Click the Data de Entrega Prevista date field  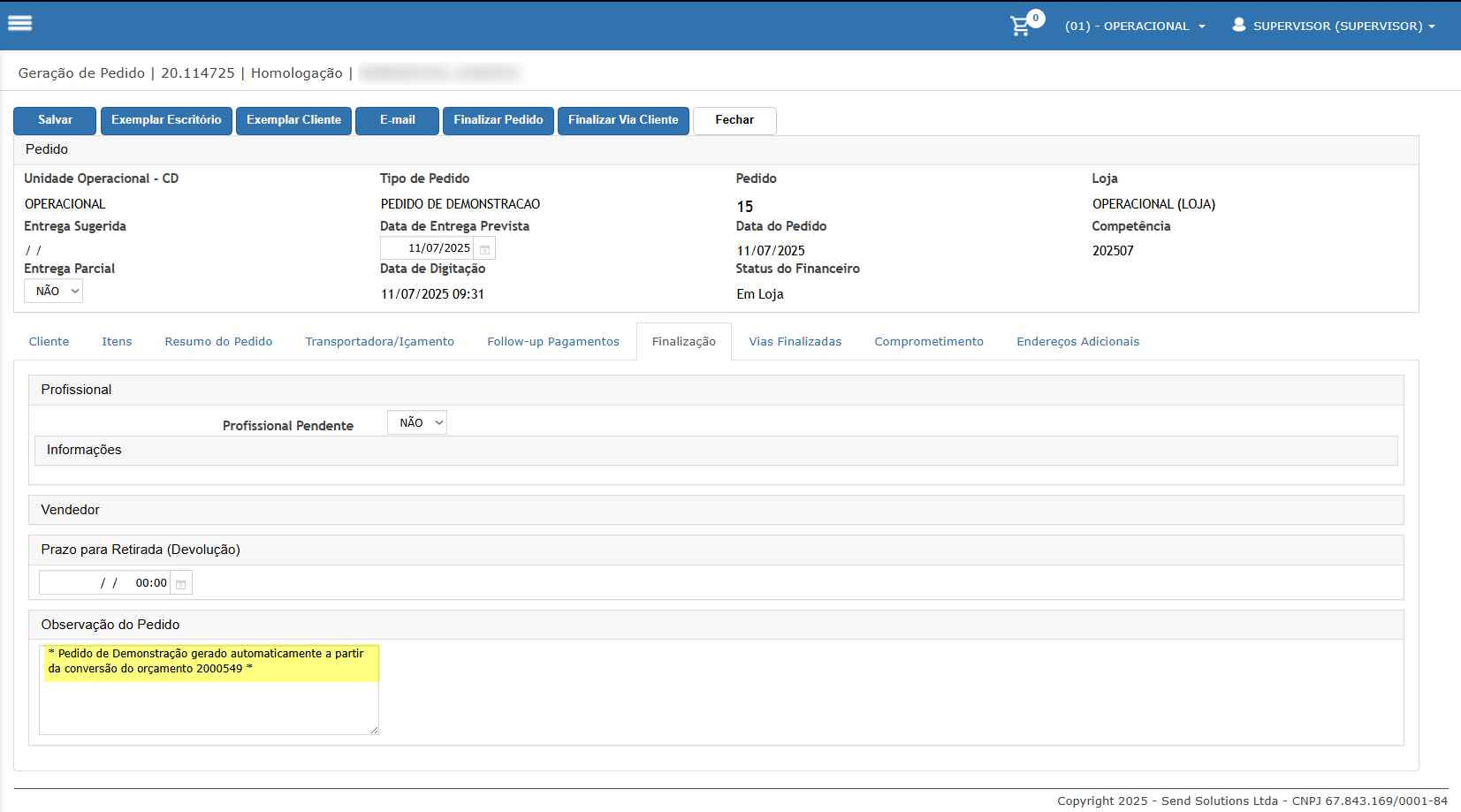428,249
